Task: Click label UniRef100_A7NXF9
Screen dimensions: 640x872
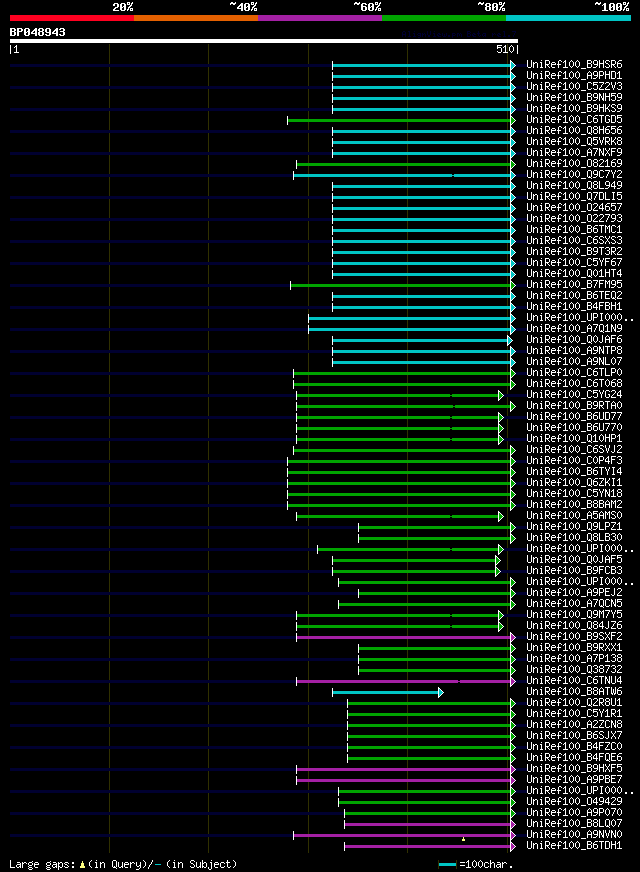Action: [x=574, y=152]
